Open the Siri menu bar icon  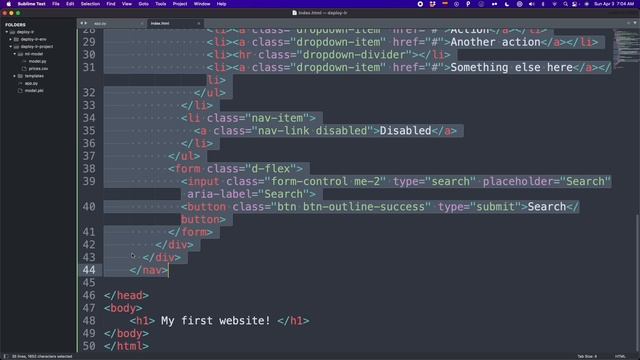pyautogui.click(x=587, y=4)
